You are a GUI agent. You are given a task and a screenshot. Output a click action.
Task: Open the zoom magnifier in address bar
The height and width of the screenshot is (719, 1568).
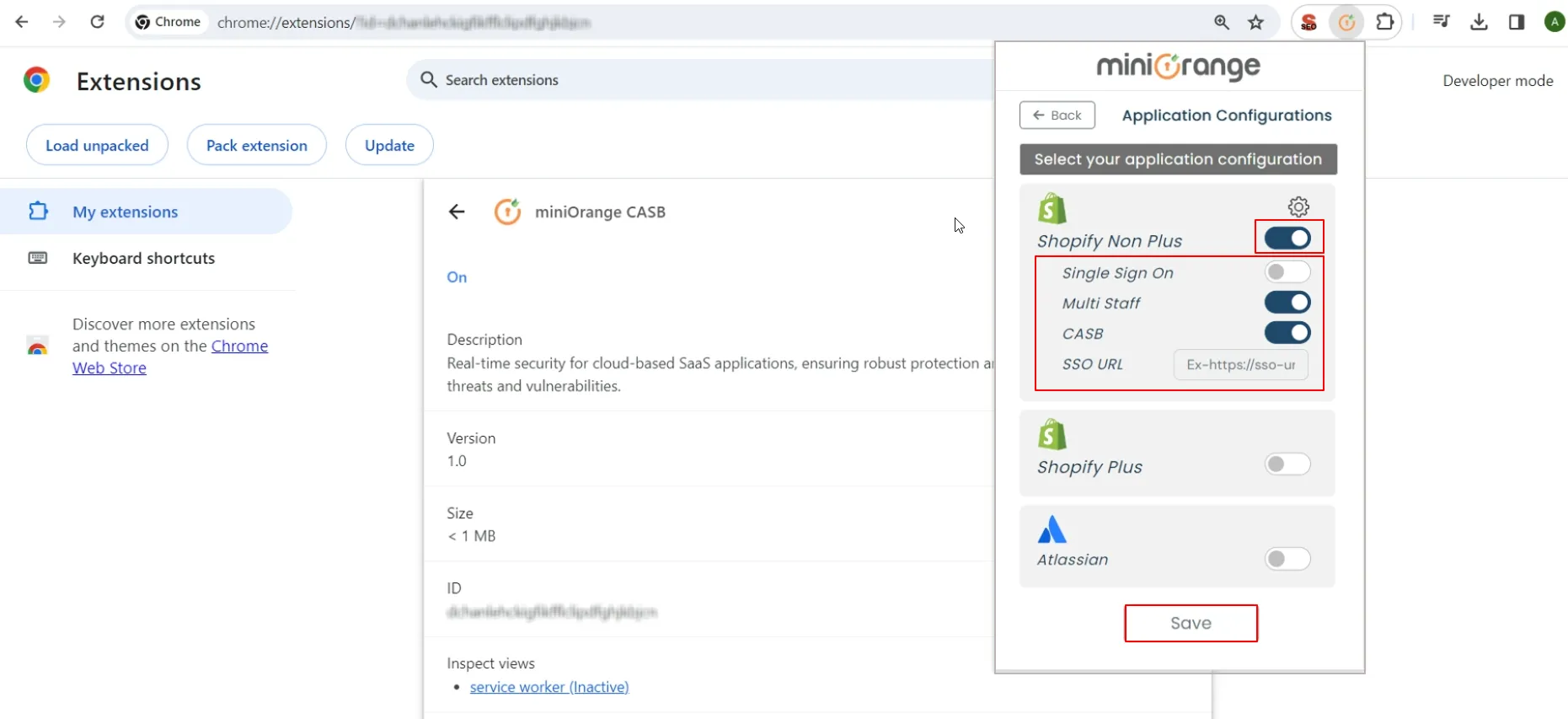[1221, 23]
